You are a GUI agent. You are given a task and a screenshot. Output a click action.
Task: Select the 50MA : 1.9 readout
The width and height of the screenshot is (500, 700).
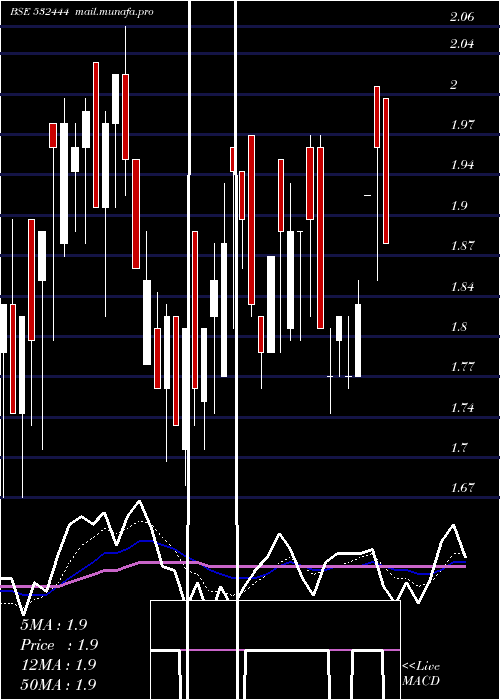tap(58, 684)
